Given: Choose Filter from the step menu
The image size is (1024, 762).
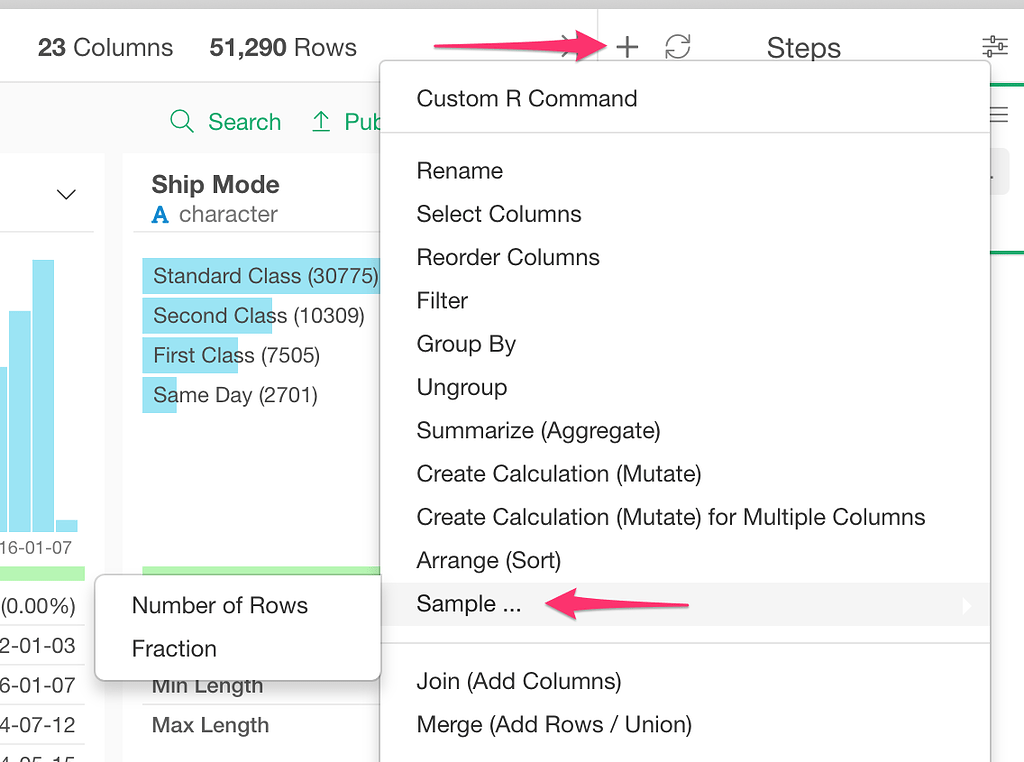Looking at the screenshot, I should coord(442,301).
